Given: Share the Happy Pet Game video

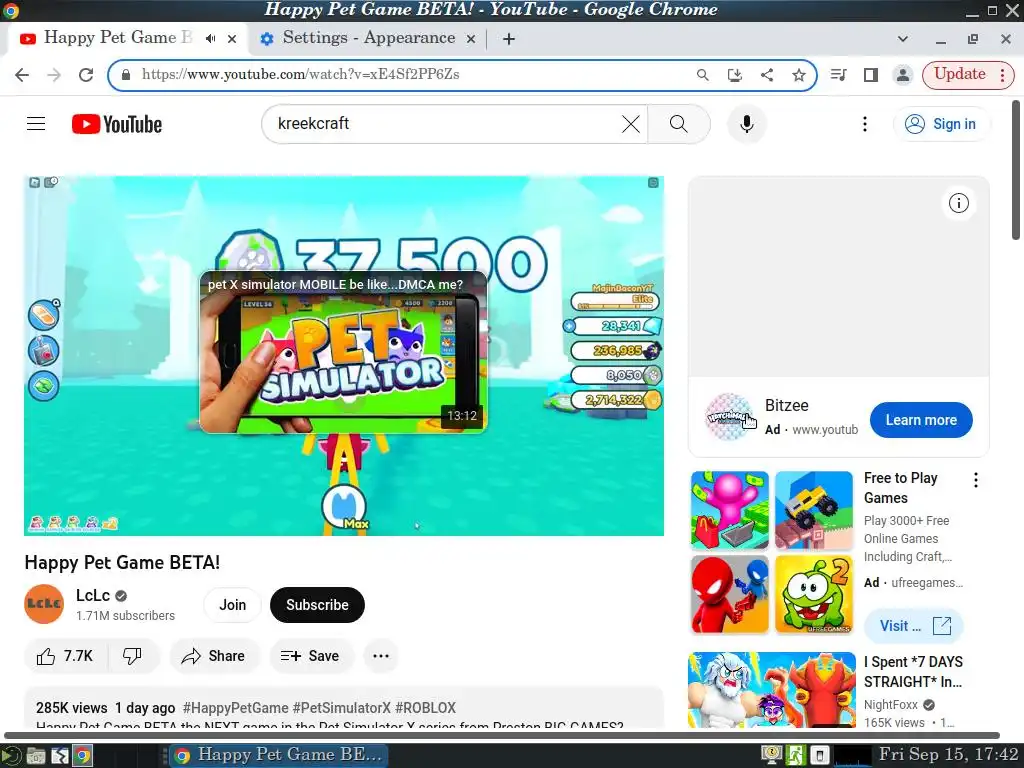Looking at the screenshot, I should pyautogui.click(x=214, y=656).
